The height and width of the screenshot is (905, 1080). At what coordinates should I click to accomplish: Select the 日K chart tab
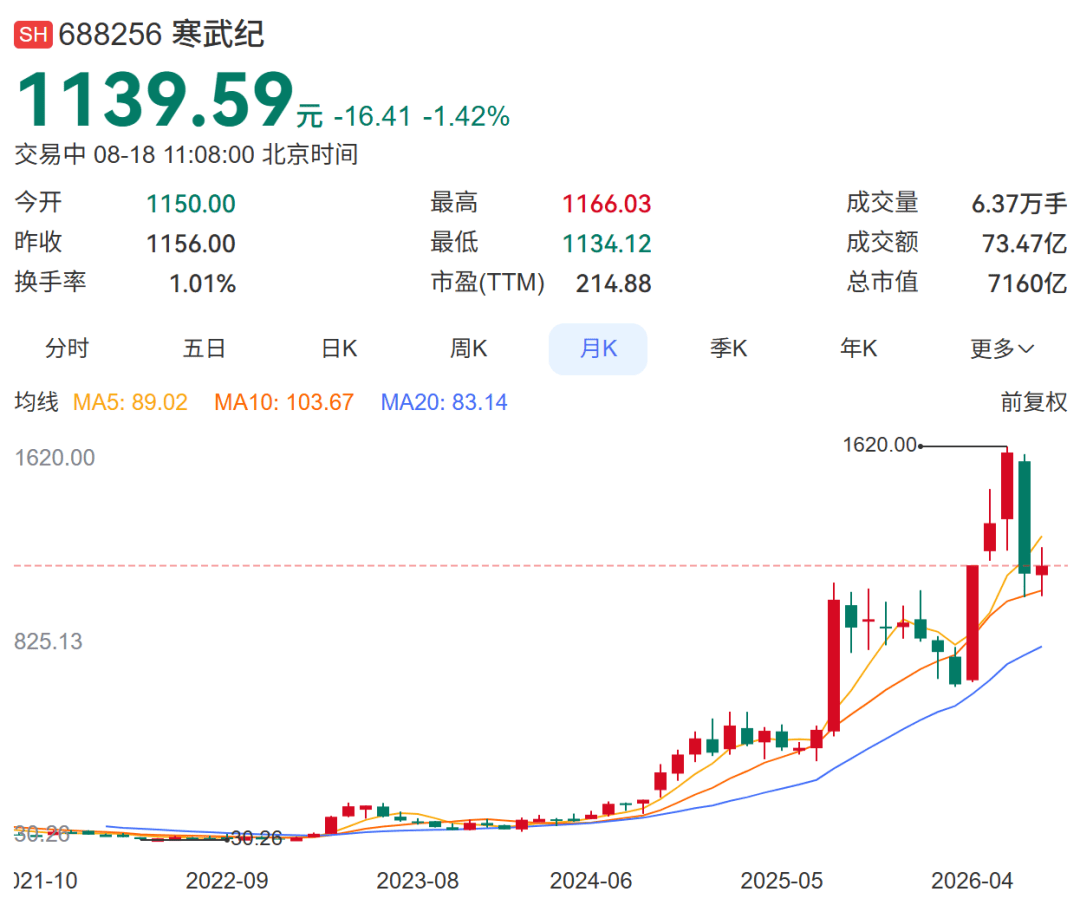click(x=340, y=349)
